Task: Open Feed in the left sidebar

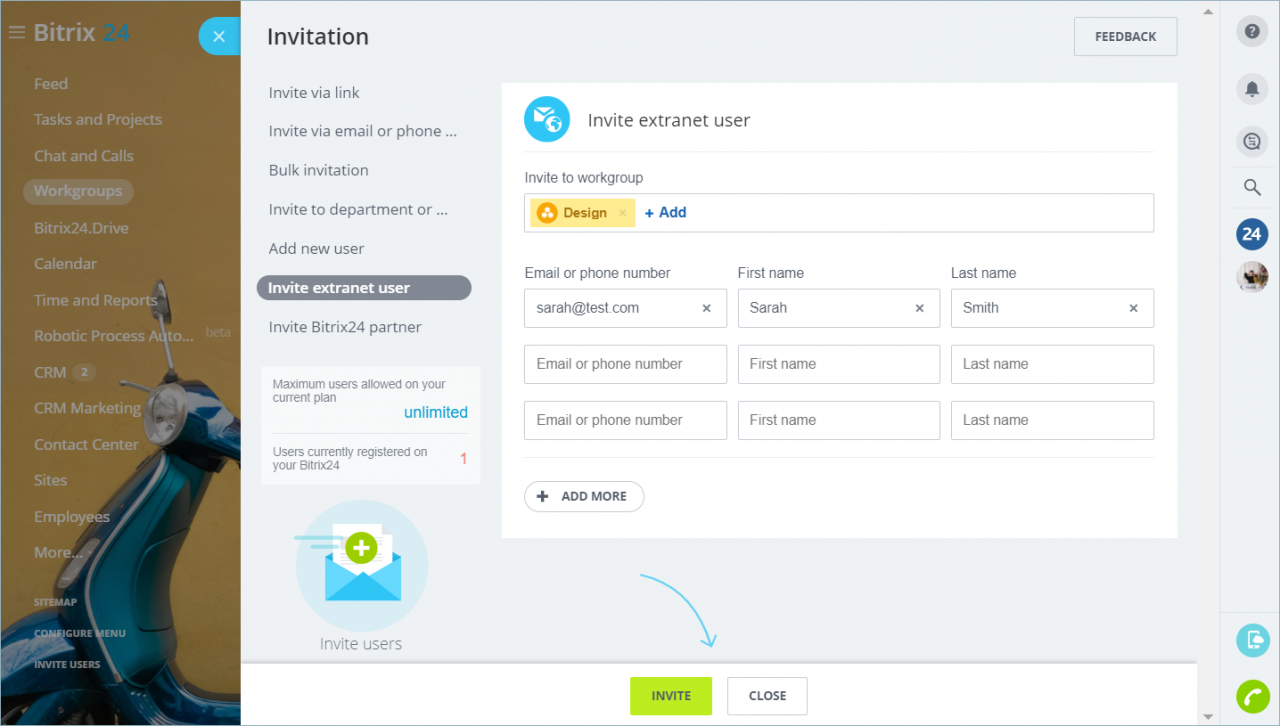Action: pyautogui.click(x=51, y=84)
